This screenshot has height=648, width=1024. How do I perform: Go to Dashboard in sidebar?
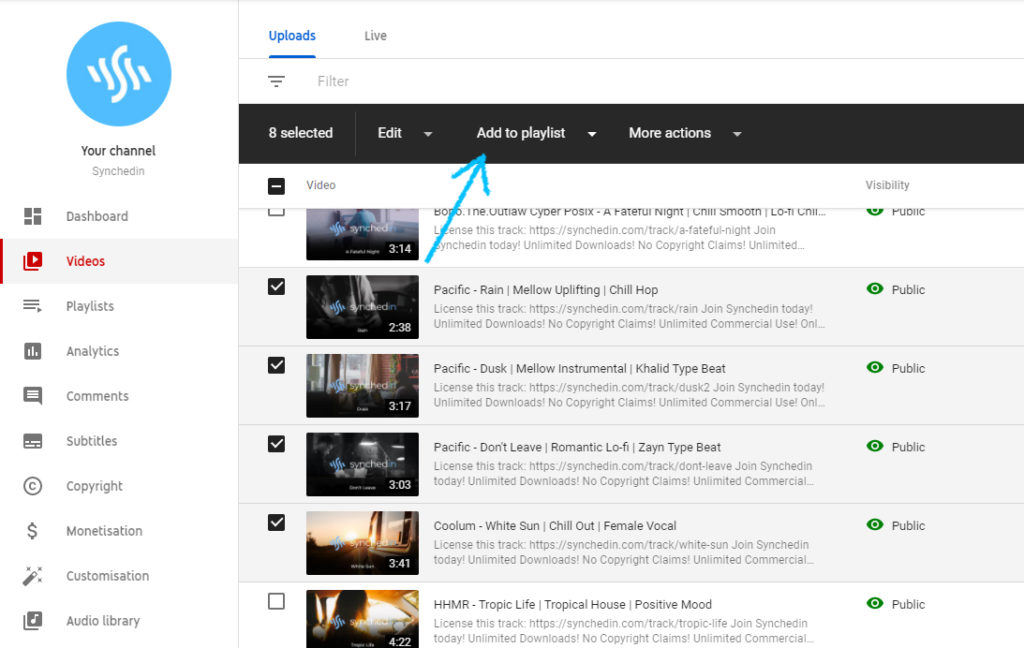point(97,216)
